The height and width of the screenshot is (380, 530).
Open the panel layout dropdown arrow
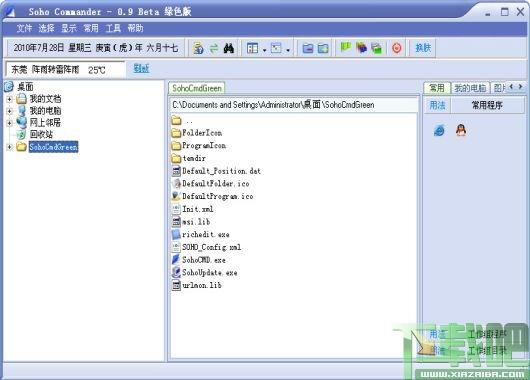pyautogui.click(x=264, y=50)
